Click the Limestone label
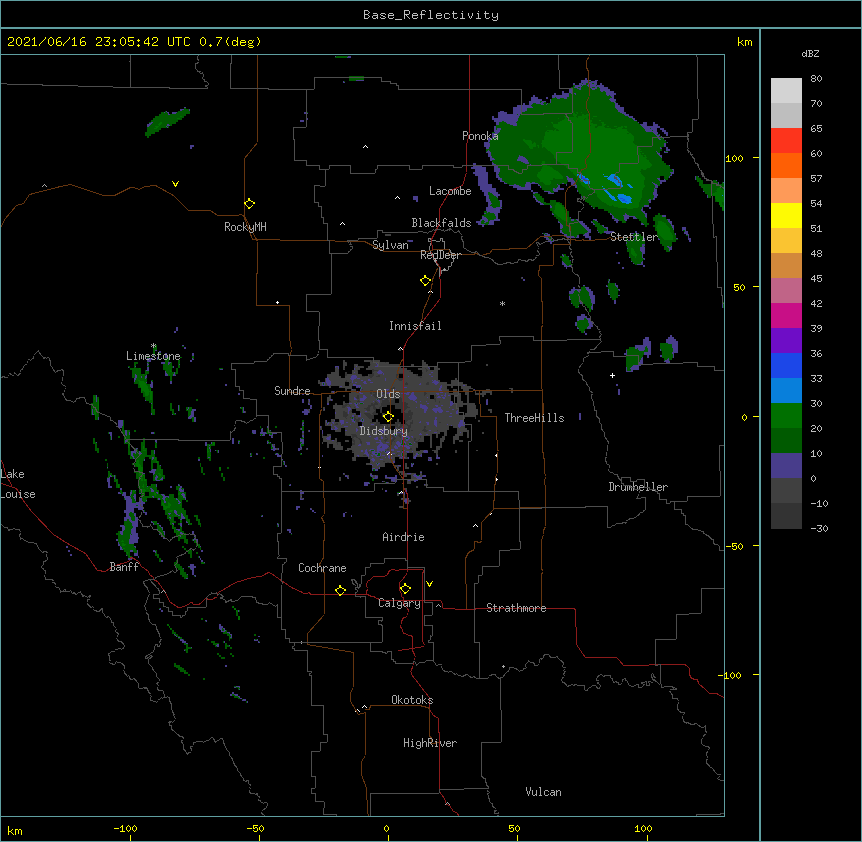This screenshot has height=842, width=862. tap(153, 356)
